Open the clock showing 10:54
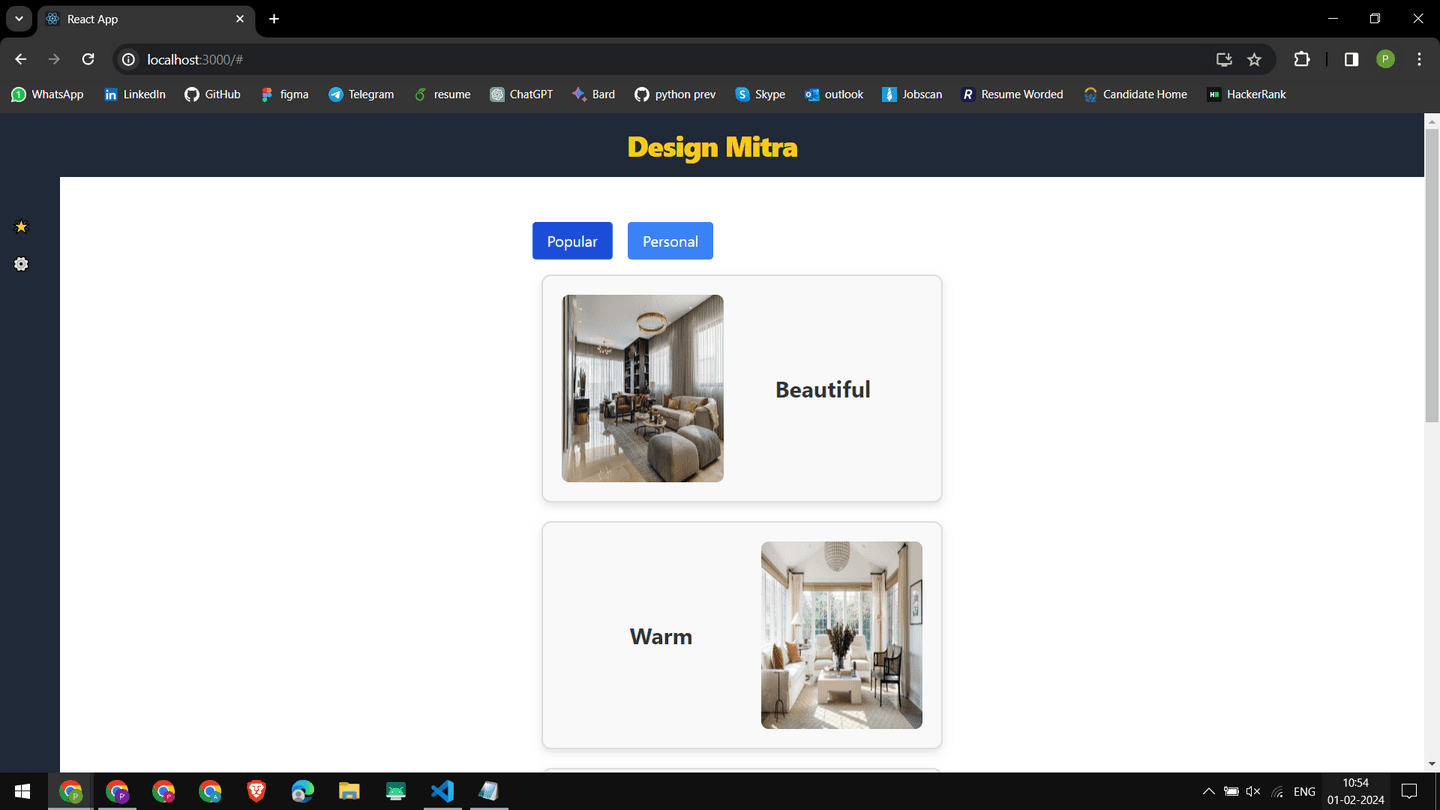Screen dimensions: 1440x810 (x=1356, y=791)
